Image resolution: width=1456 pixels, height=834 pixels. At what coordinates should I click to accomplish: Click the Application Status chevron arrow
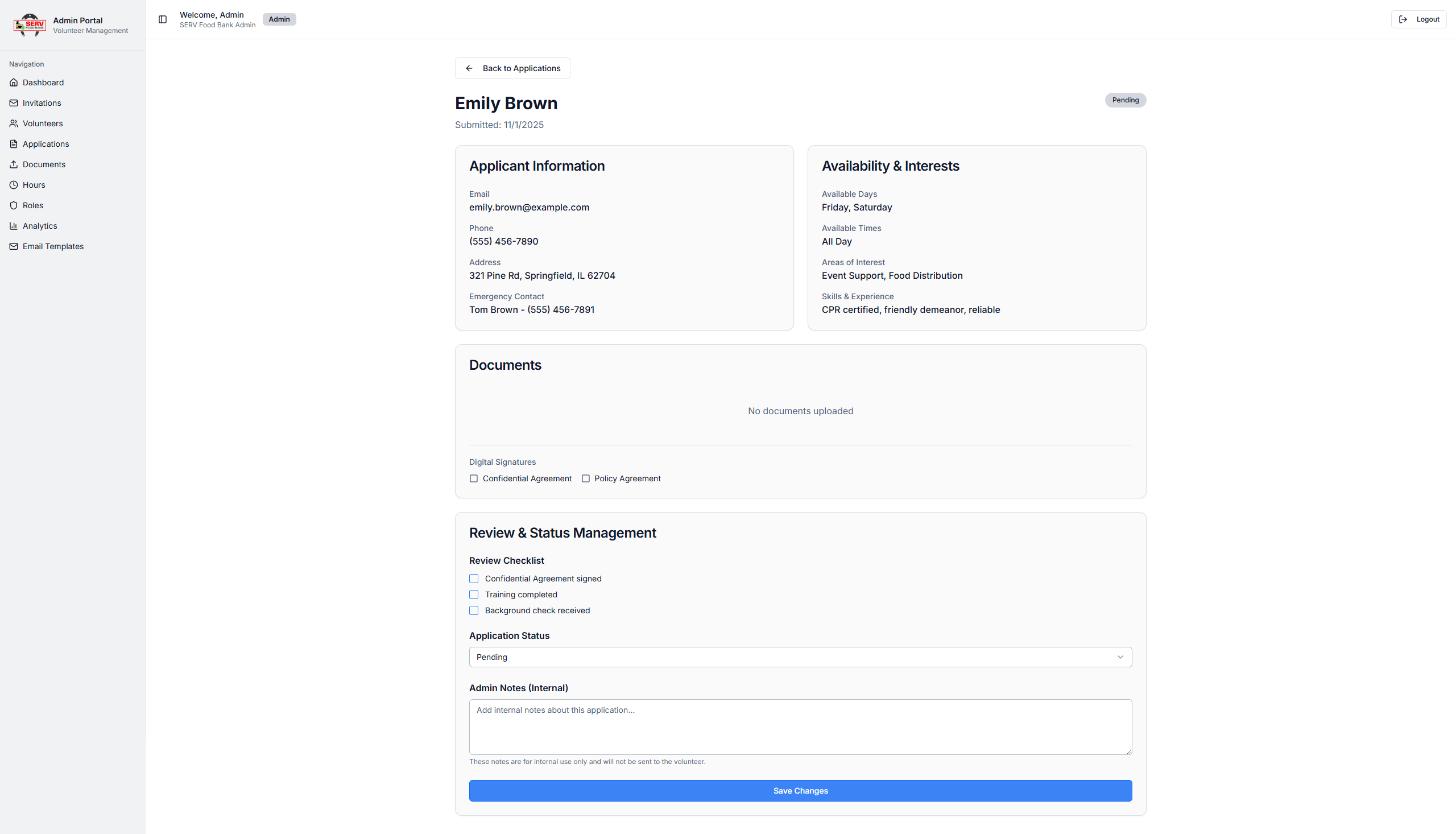coord(1120,657)
